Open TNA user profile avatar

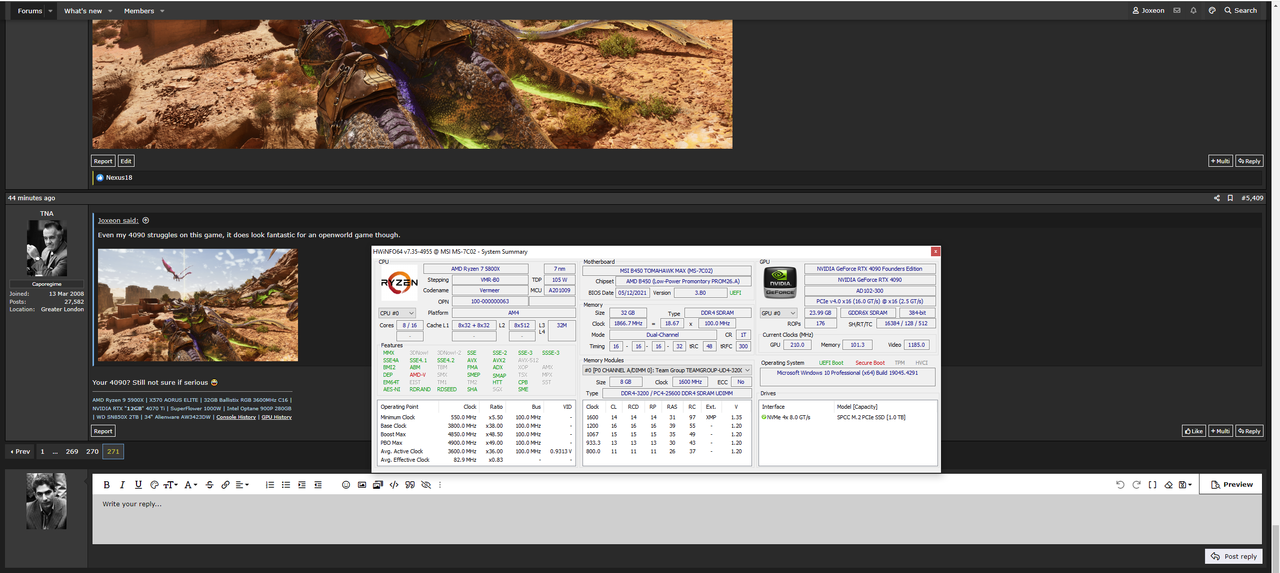click(x=47, y=248)
